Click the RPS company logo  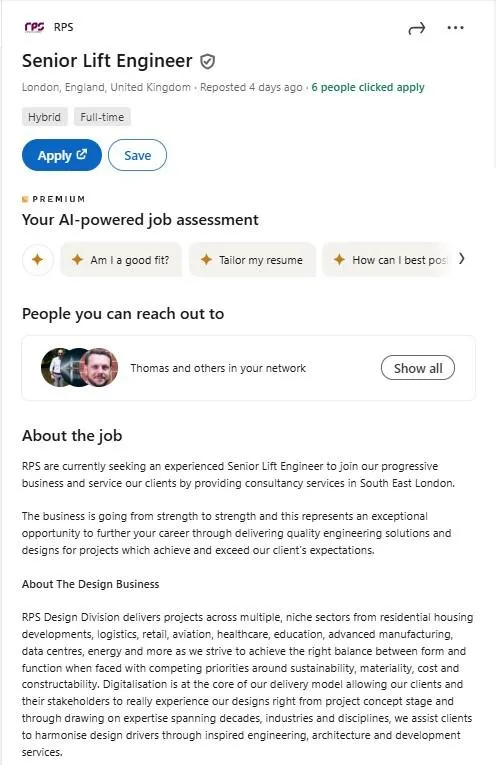pyautogui.click(x=34, y=27)
